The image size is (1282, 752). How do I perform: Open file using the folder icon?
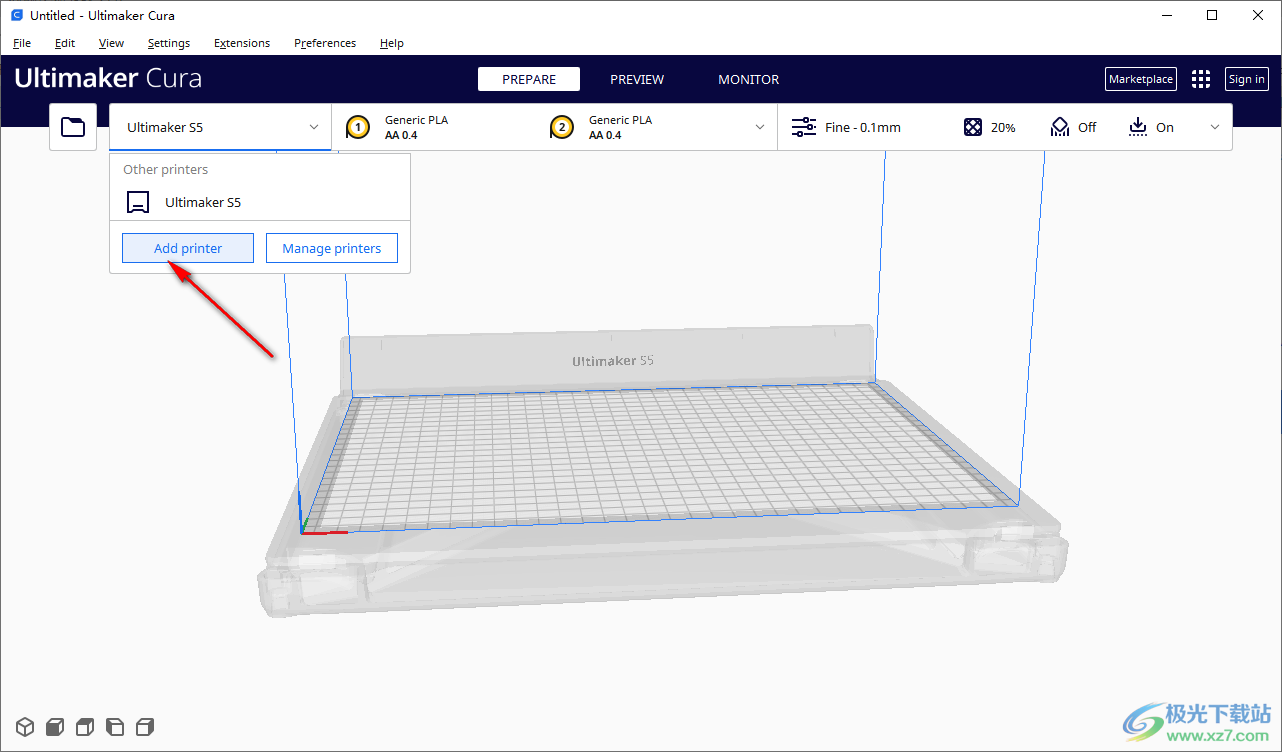point(73,127)
